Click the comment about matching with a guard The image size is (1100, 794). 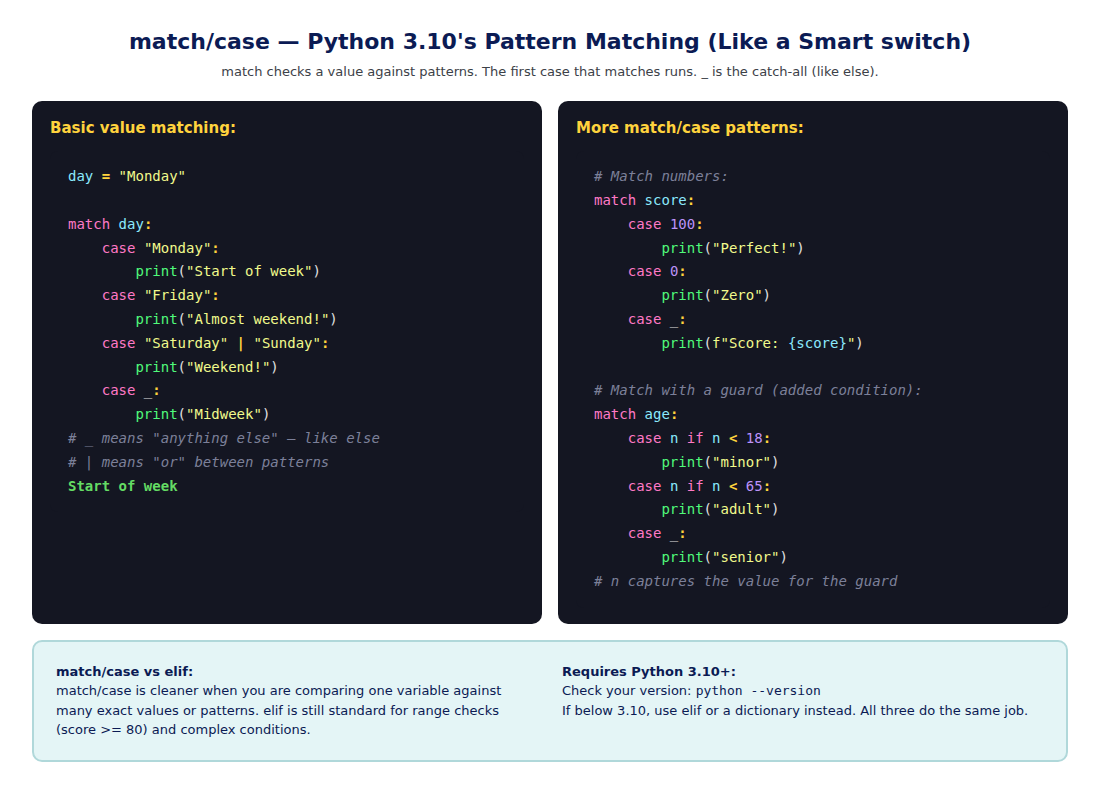click(x=758, y=391)
